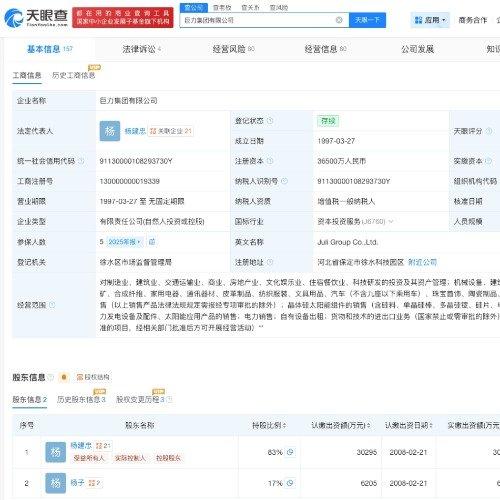
Task: Click 受益所有人 tag under 杨建忠
Action: 89,458
